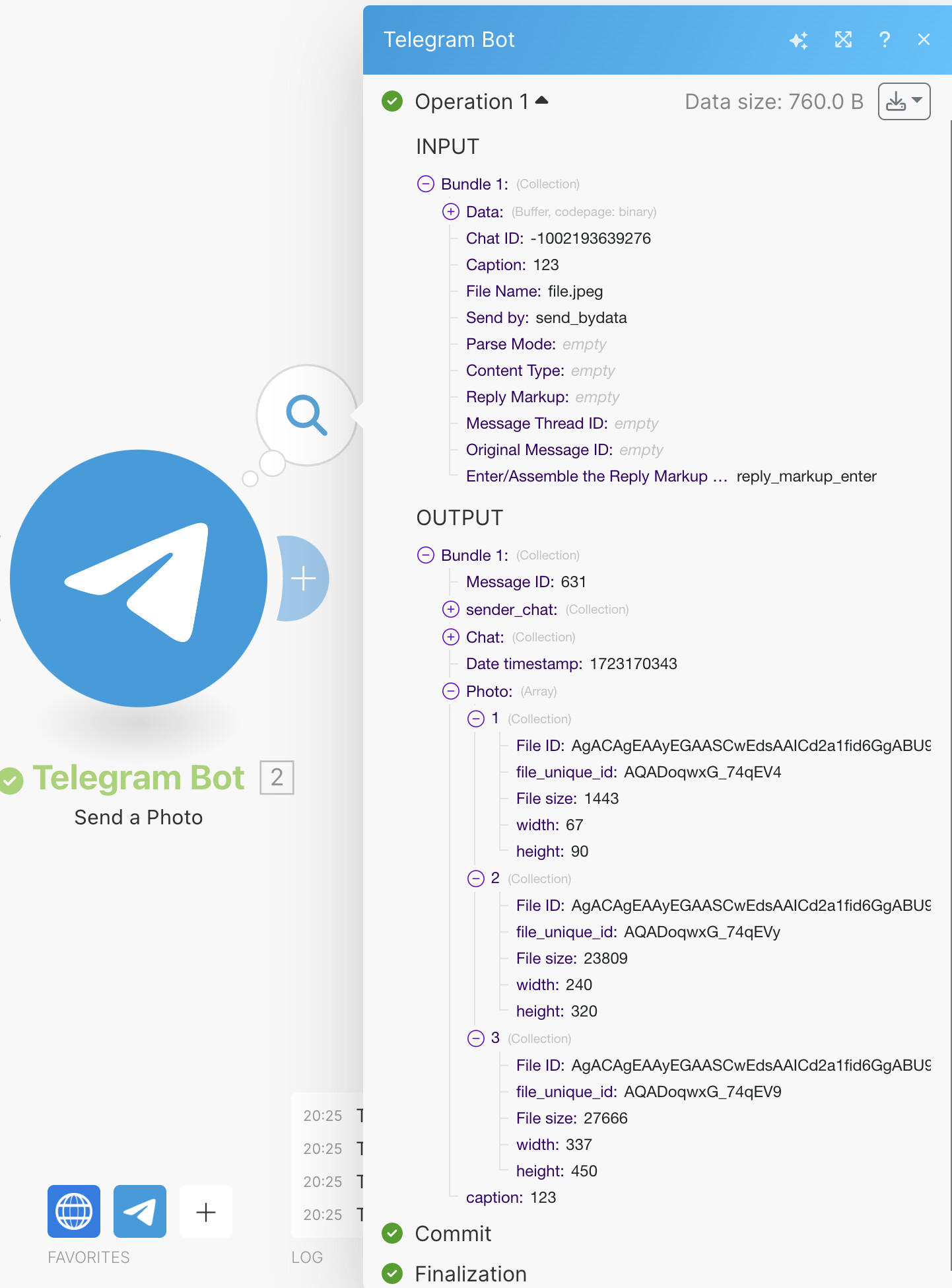
Task: Collapse photo collection 1
Action: [x=476, y=719]
